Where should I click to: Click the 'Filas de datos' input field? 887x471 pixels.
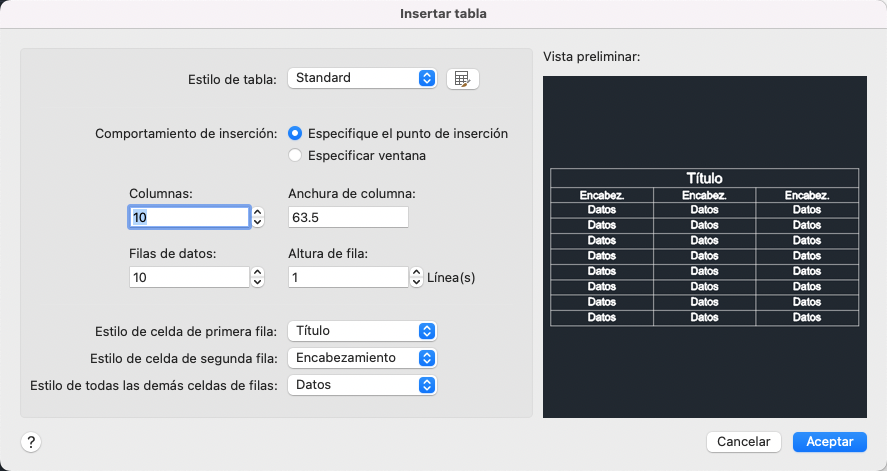tap(189, 277)
